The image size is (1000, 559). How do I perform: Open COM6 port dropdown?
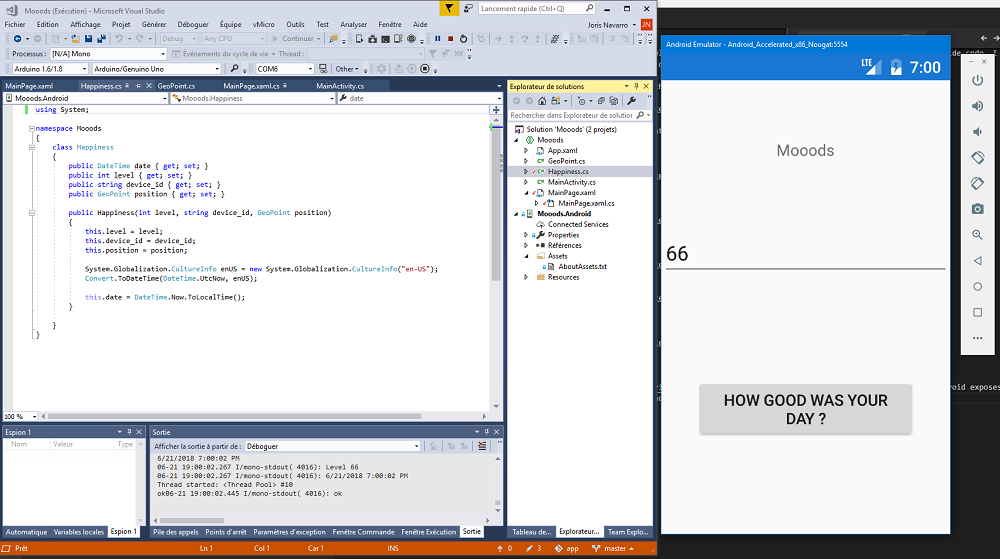(284, 69)
